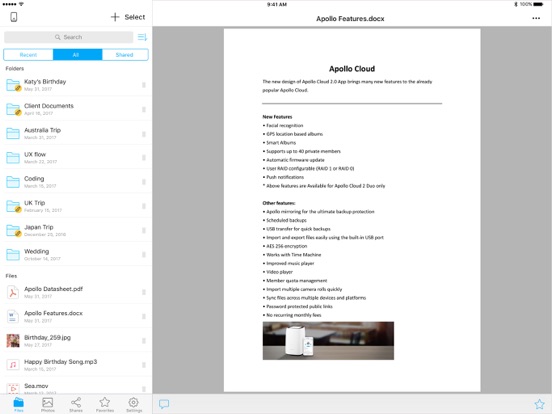Open Sea.mov video file
This screenshot has height=414, width=552.
[x=76, y=387]
